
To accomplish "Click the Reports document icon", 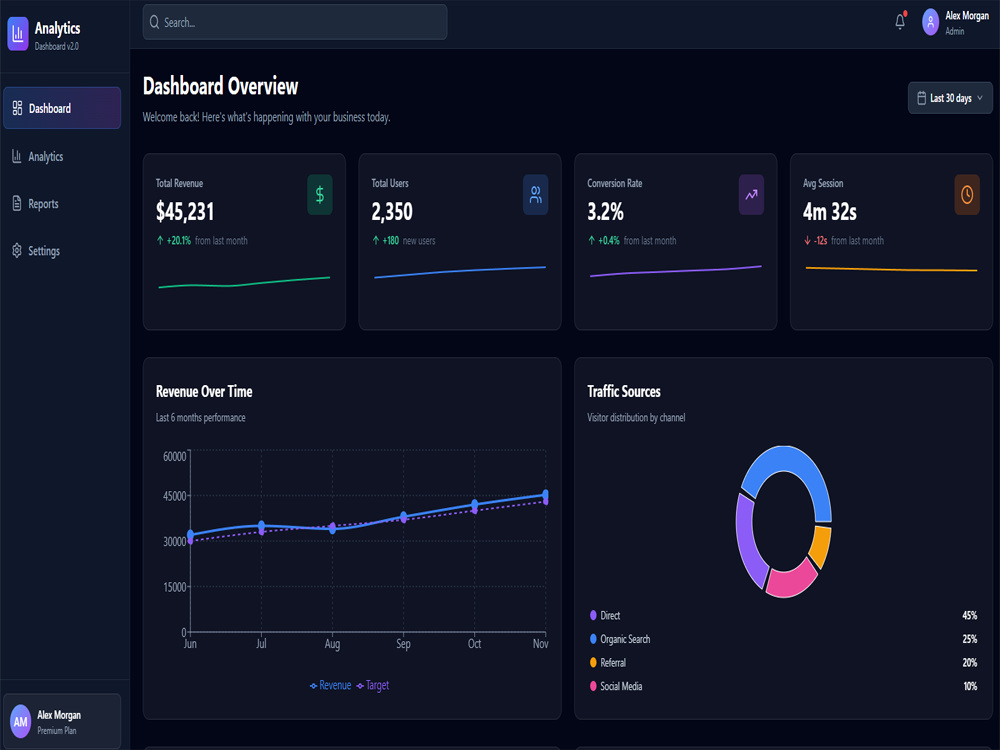I will [x=17, y=203].
